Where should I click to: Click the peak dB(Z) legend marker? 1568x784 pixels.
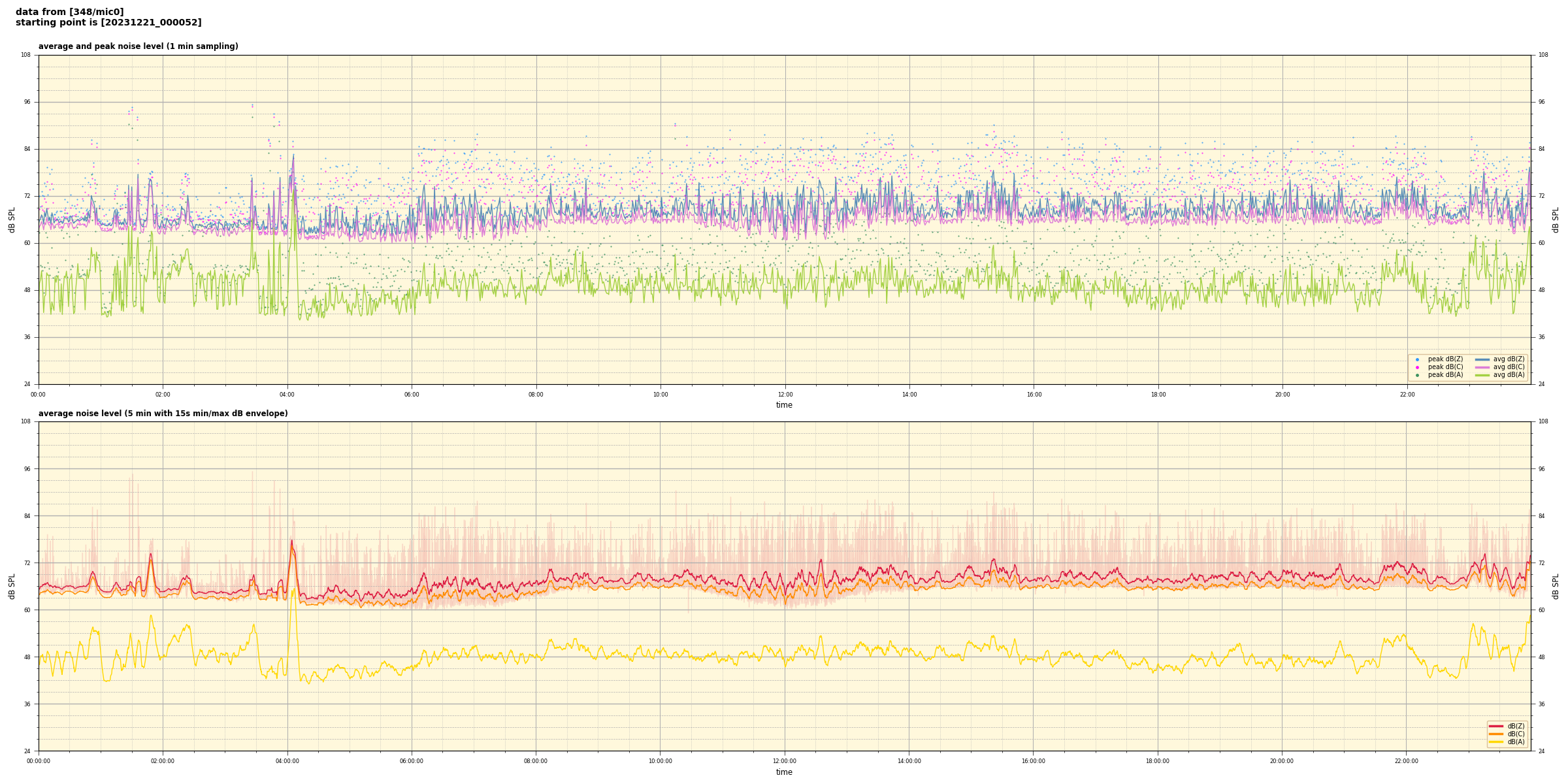tap(1417, 359)
